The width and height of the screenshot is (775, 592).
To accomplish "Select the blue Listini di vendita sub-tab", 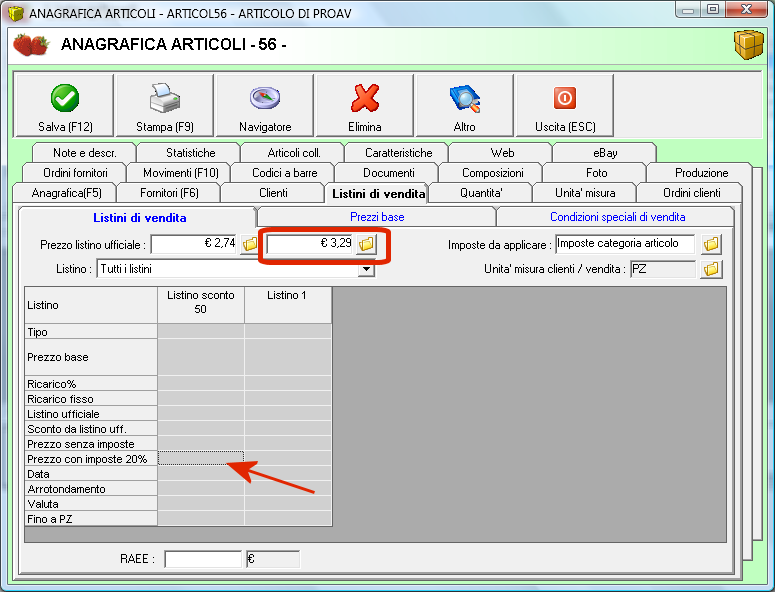I will (139, 217).
